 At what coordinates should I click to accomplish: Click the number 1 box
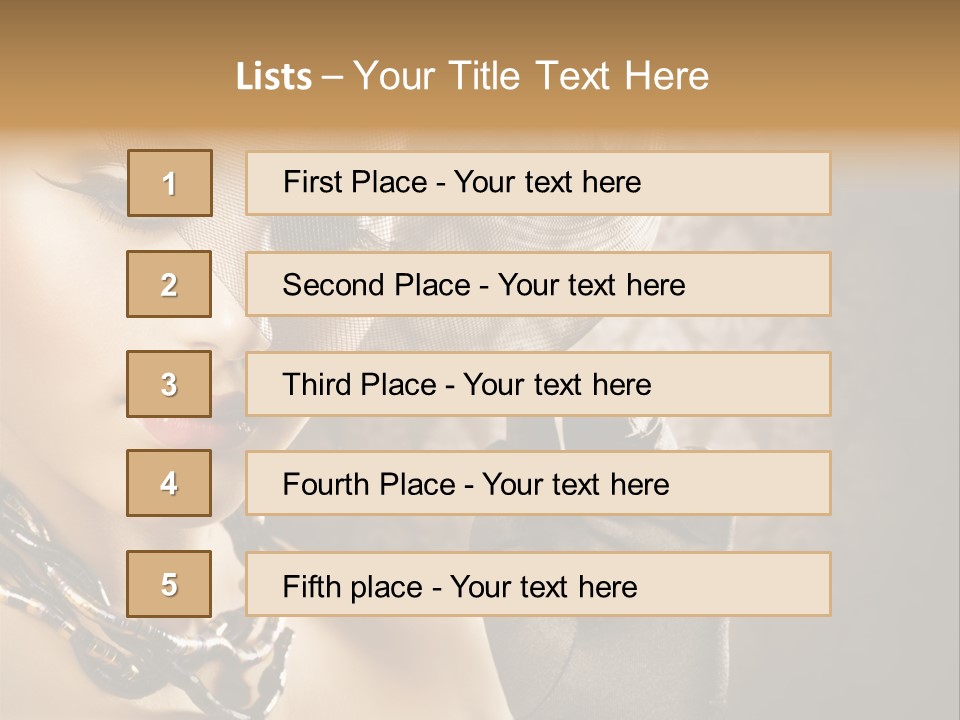(x=169, y=183)
